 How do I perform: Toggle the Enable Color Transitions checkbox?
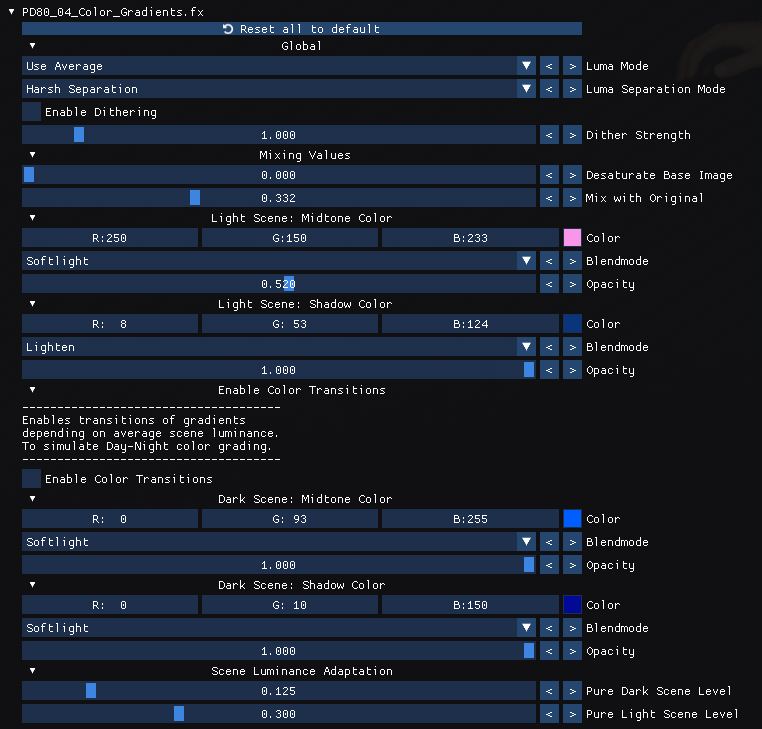[32, 479]
